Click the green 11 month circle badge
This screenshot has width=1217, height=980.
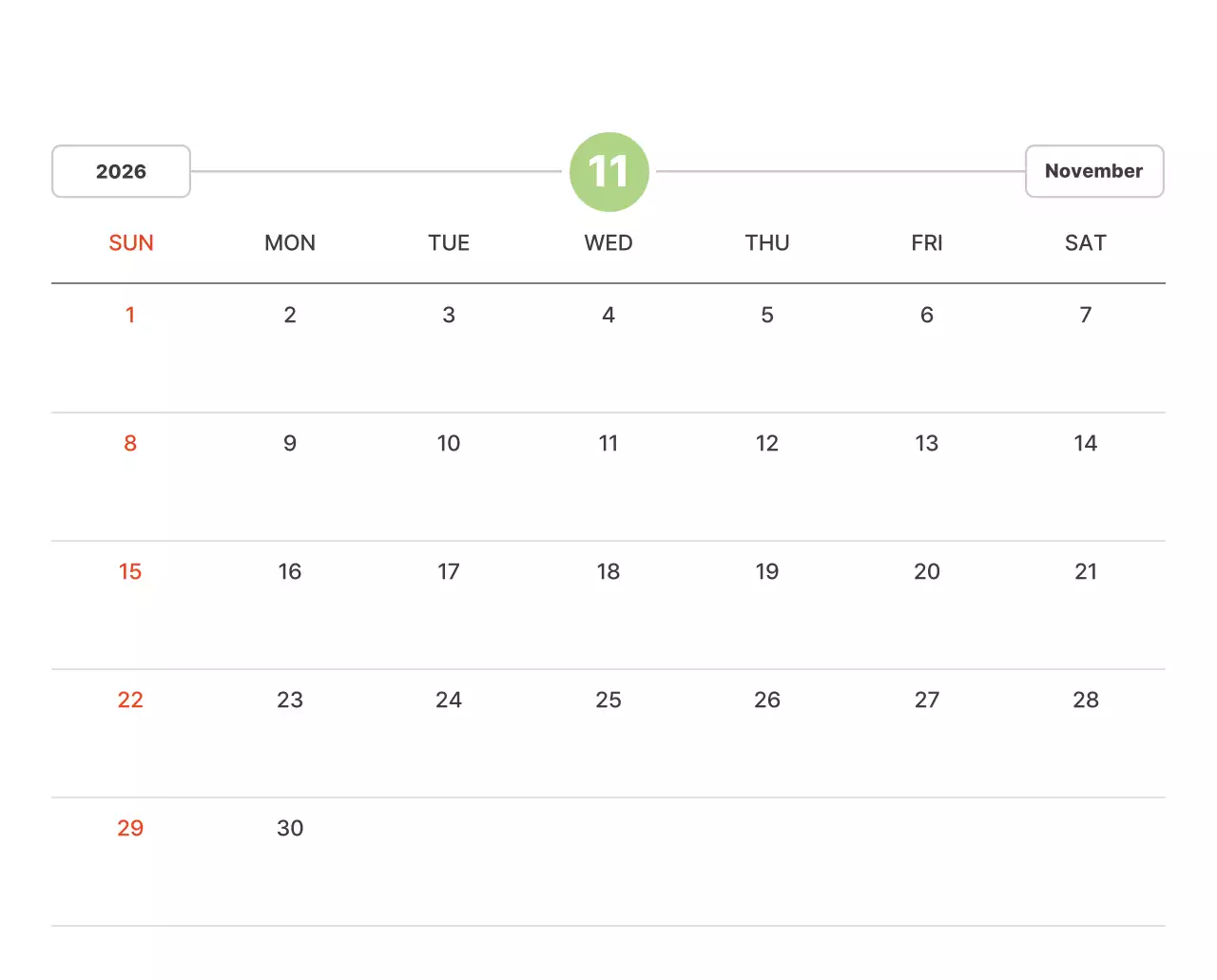[608, 172]
